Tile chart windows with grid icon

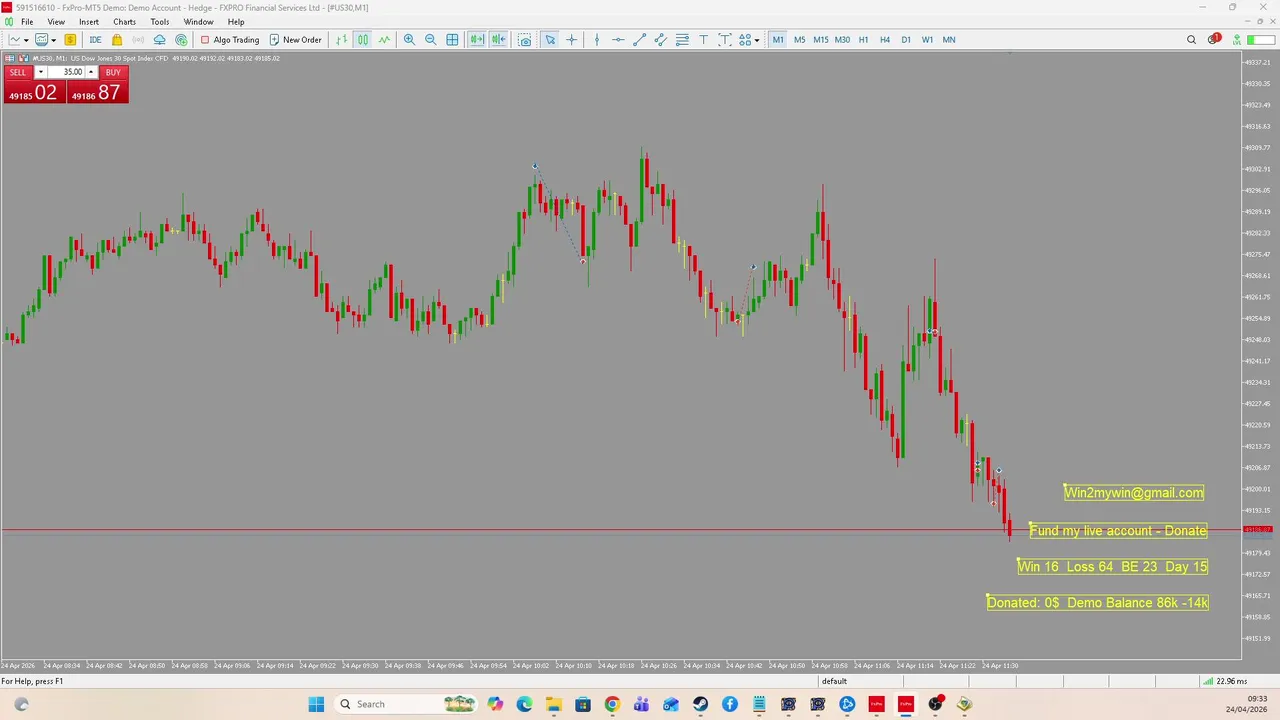tap(452, 40)
